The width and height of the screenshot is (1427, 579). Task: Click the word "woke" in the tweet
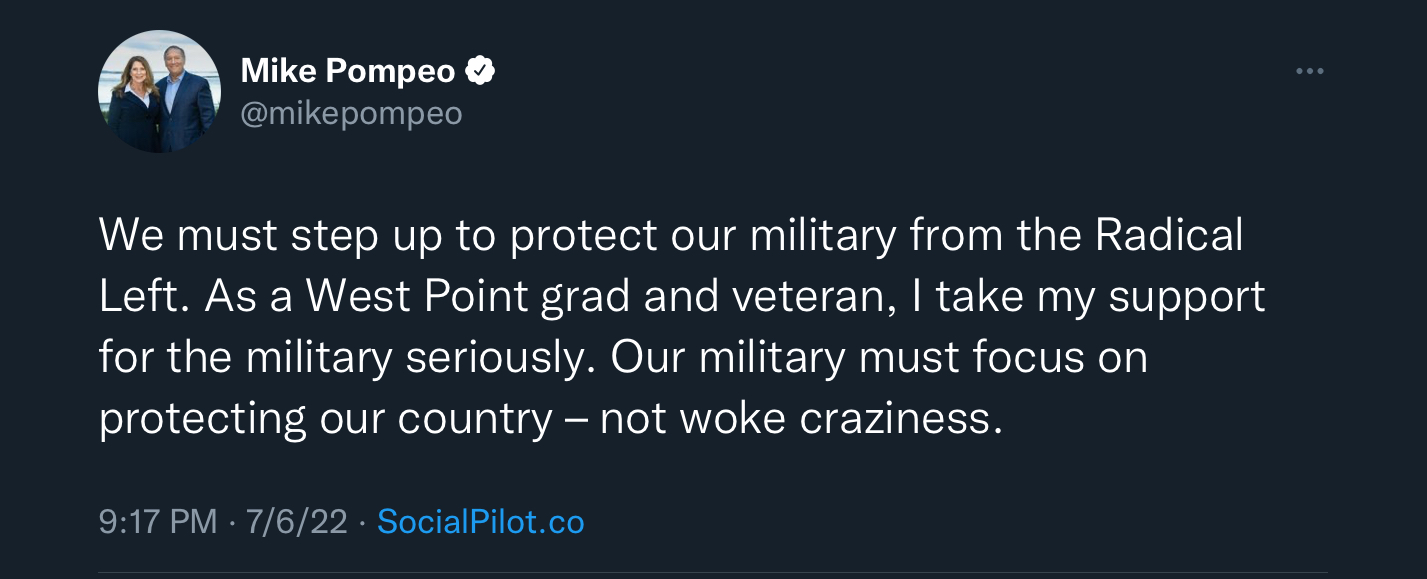tap(734, 419)
